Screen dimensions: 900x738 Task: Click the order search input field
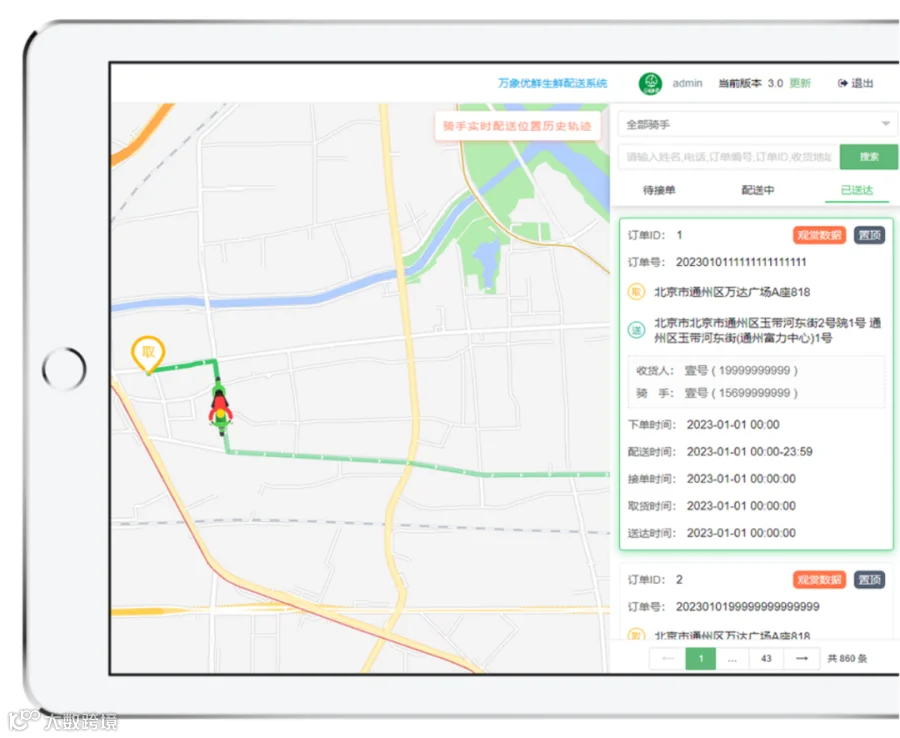[728, 157]
